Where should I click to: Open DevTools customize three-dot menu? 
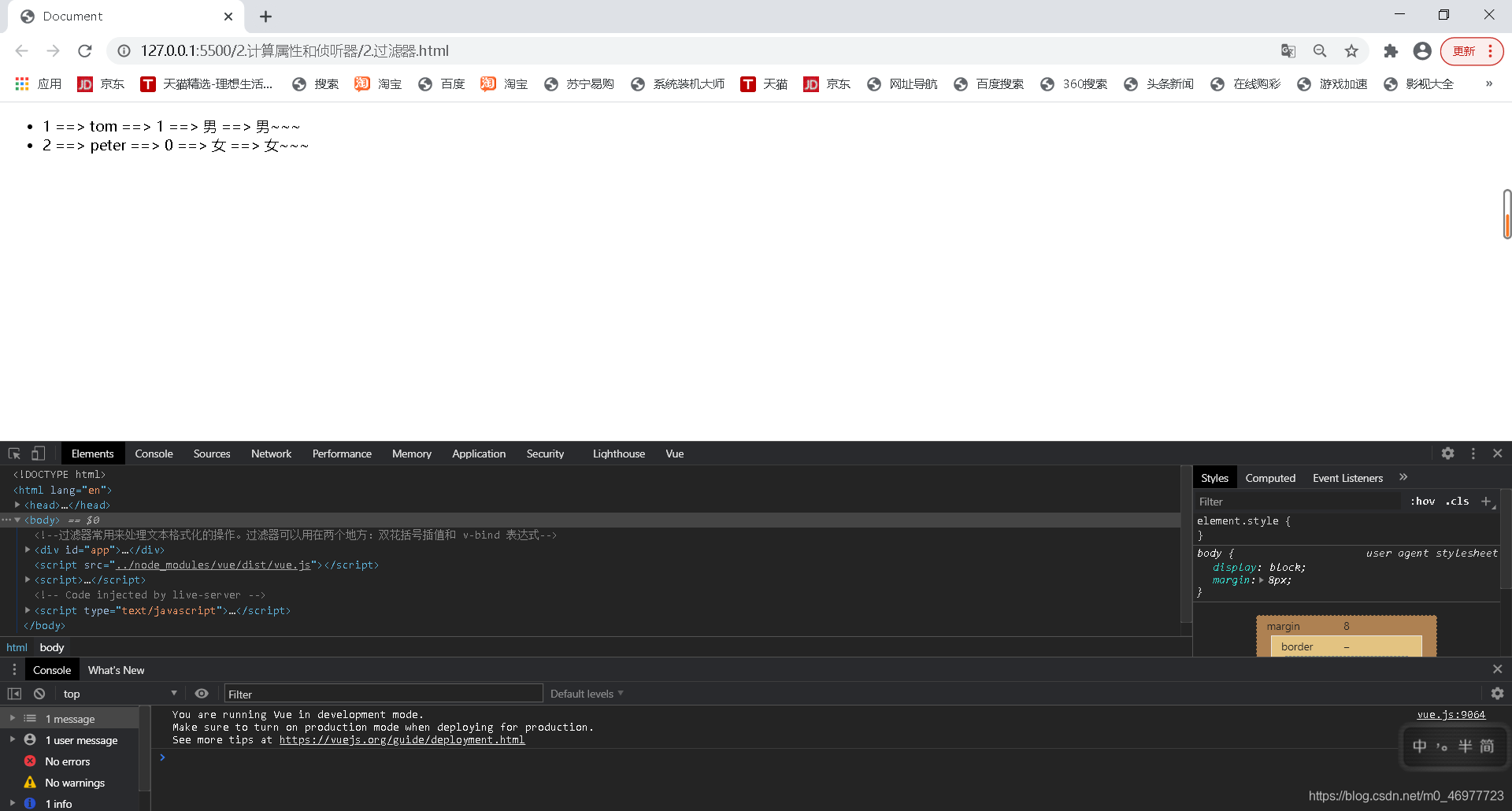pyautogui.click(x=1473, y=454)
